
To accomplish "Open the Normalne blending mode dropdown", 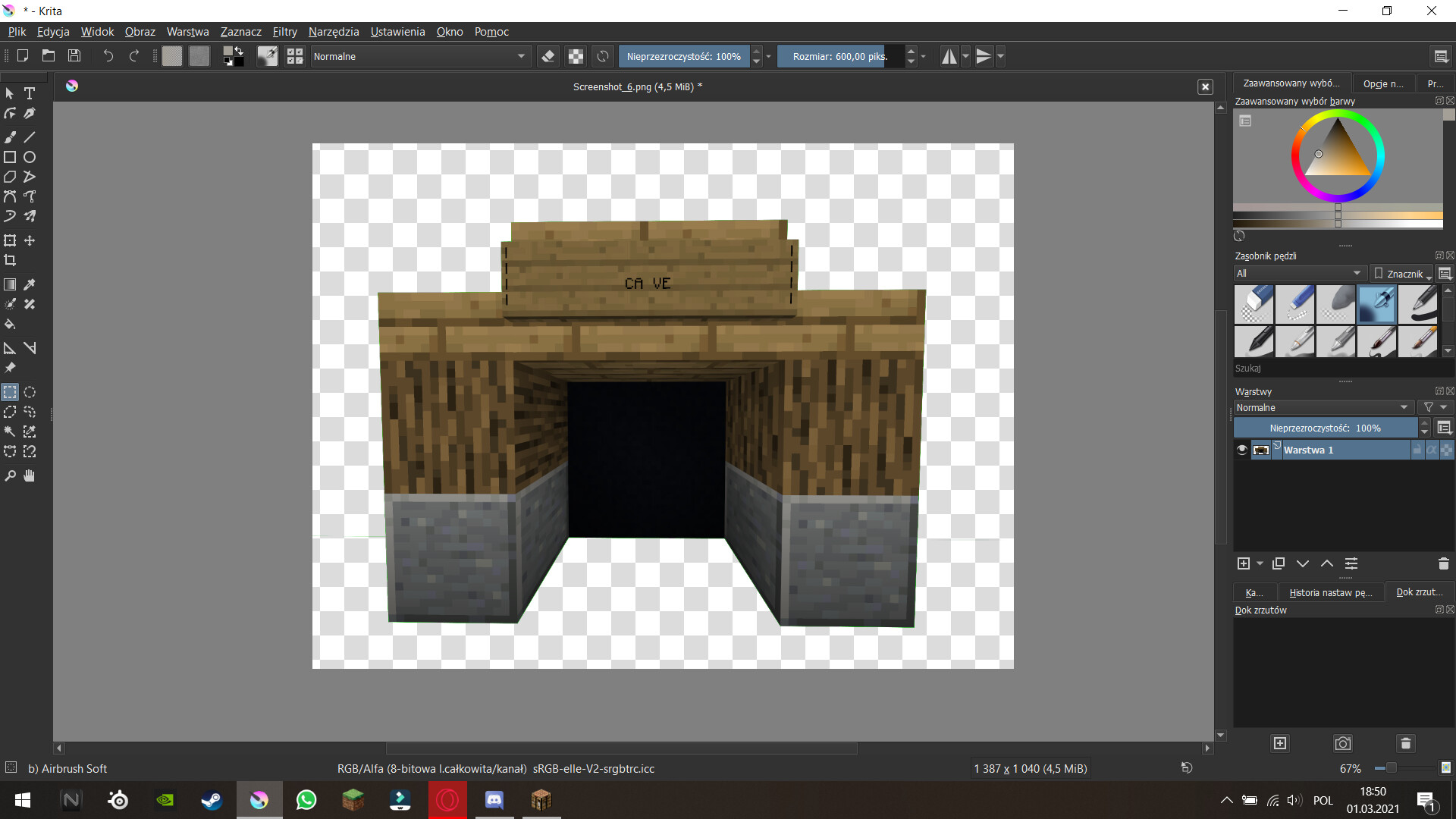I will tap(420, 55).
